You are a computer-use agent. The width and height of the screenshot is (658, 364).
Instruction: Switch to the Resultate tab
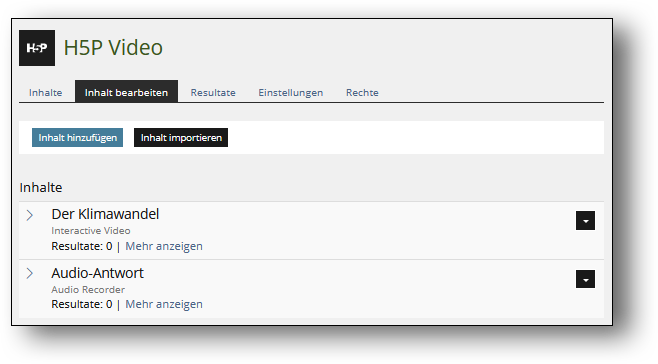click(x=213, y=92)
